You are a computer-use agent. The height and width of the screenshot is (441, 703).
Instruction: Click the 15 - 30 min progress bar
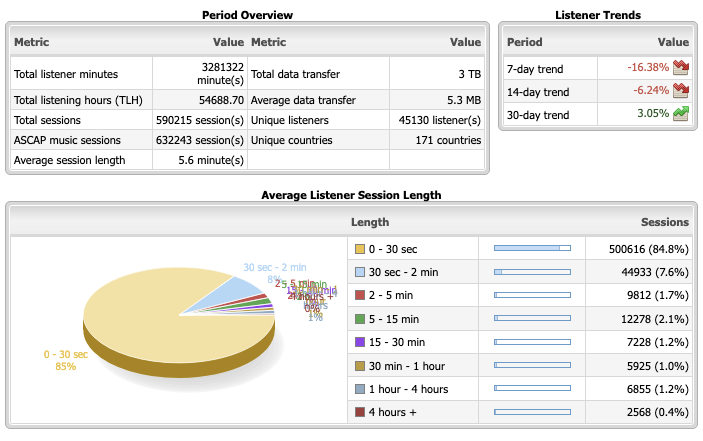point(532,342)
